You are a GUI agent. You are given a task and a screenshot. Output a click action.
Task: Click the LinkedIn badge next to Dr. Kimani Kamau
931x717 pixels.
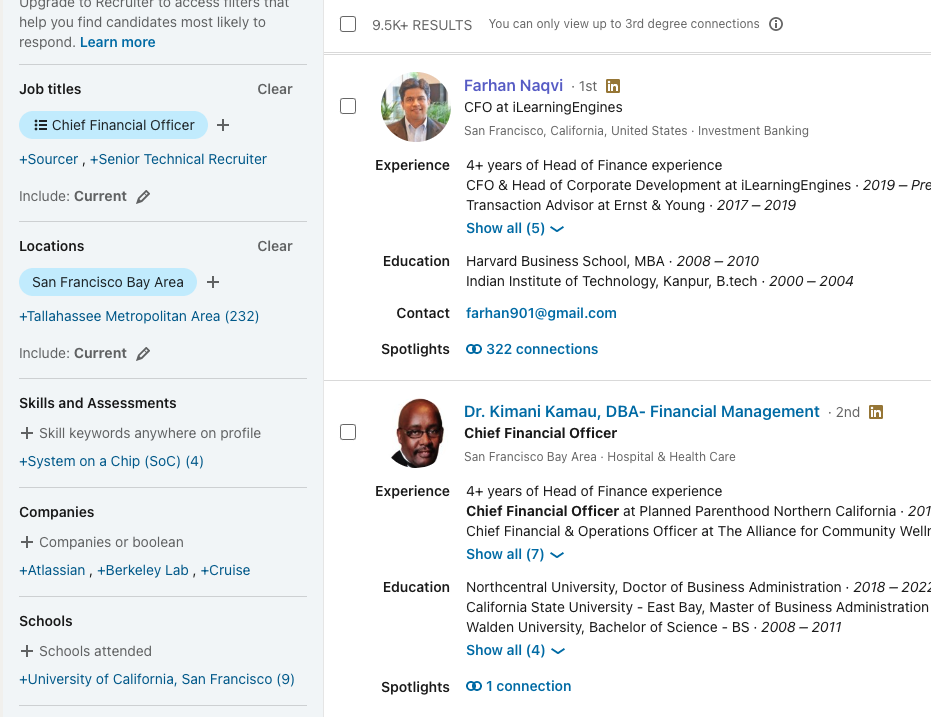(x=876, y=412)
